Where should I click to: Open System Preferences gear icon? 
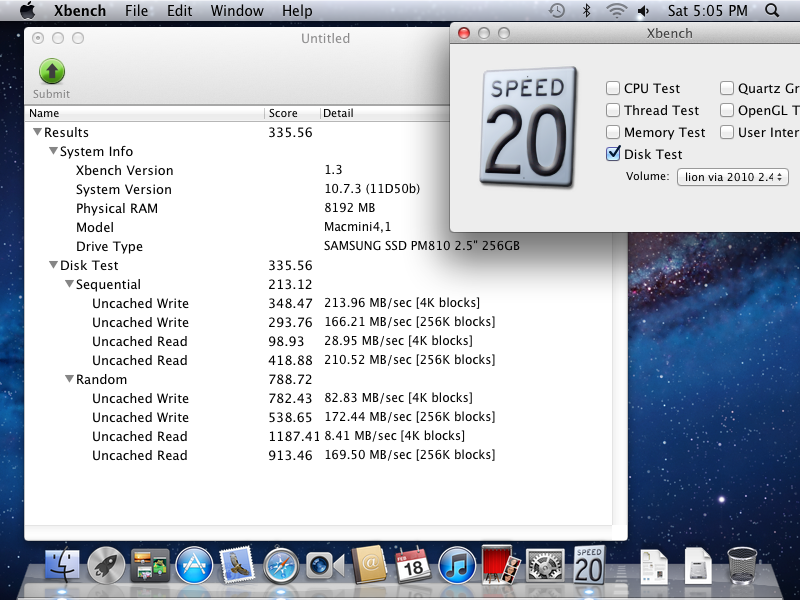pos(545,566)
